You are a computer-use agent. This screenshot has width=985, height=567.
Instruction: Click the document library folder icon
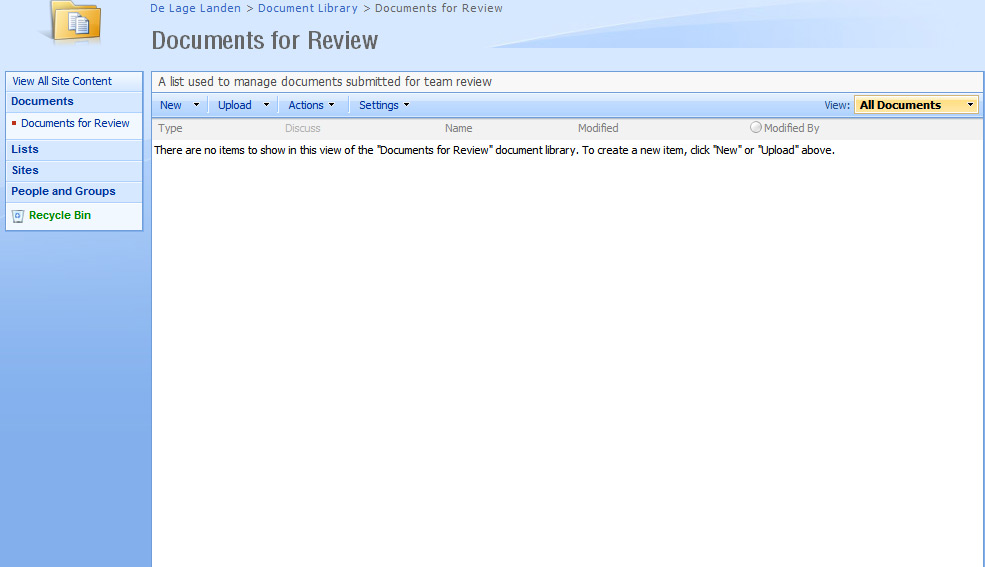[75, 21]
